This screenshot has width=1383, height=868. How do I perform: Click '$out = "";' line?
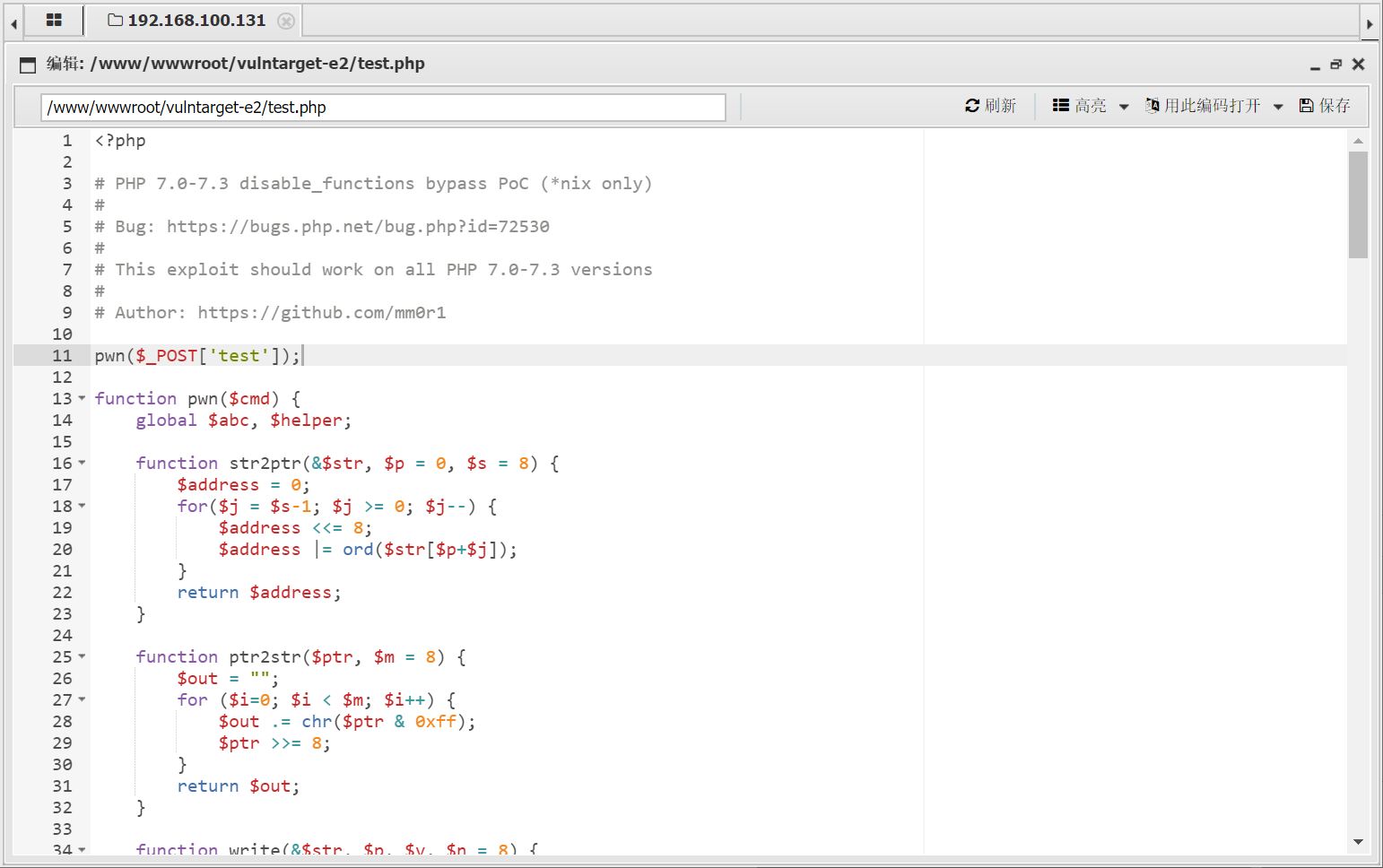pos(228,679)
